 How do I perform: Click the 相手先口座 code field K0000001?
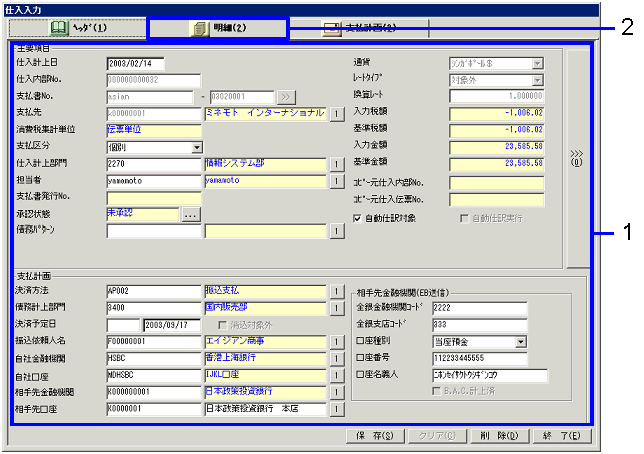154,409
